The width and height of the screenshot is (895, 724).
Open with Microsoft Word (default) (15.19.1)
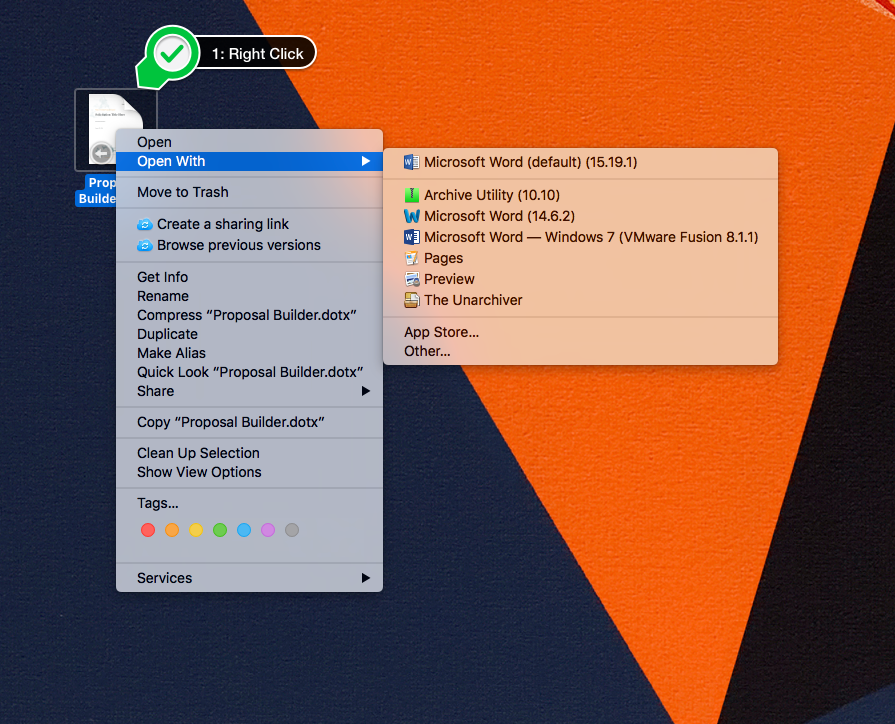(580, 162)
